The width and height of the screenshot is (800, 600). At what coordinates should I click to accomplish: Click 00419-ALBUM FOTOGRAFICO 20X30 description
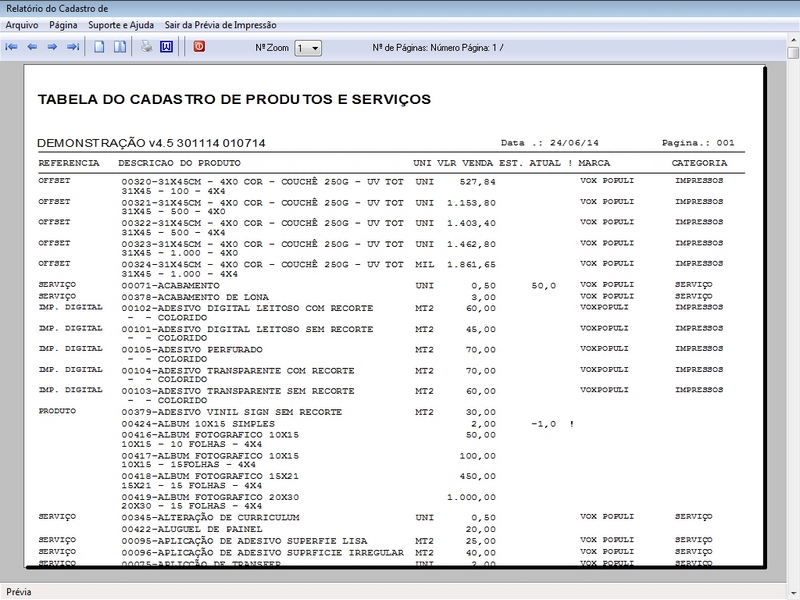(210, 497)
